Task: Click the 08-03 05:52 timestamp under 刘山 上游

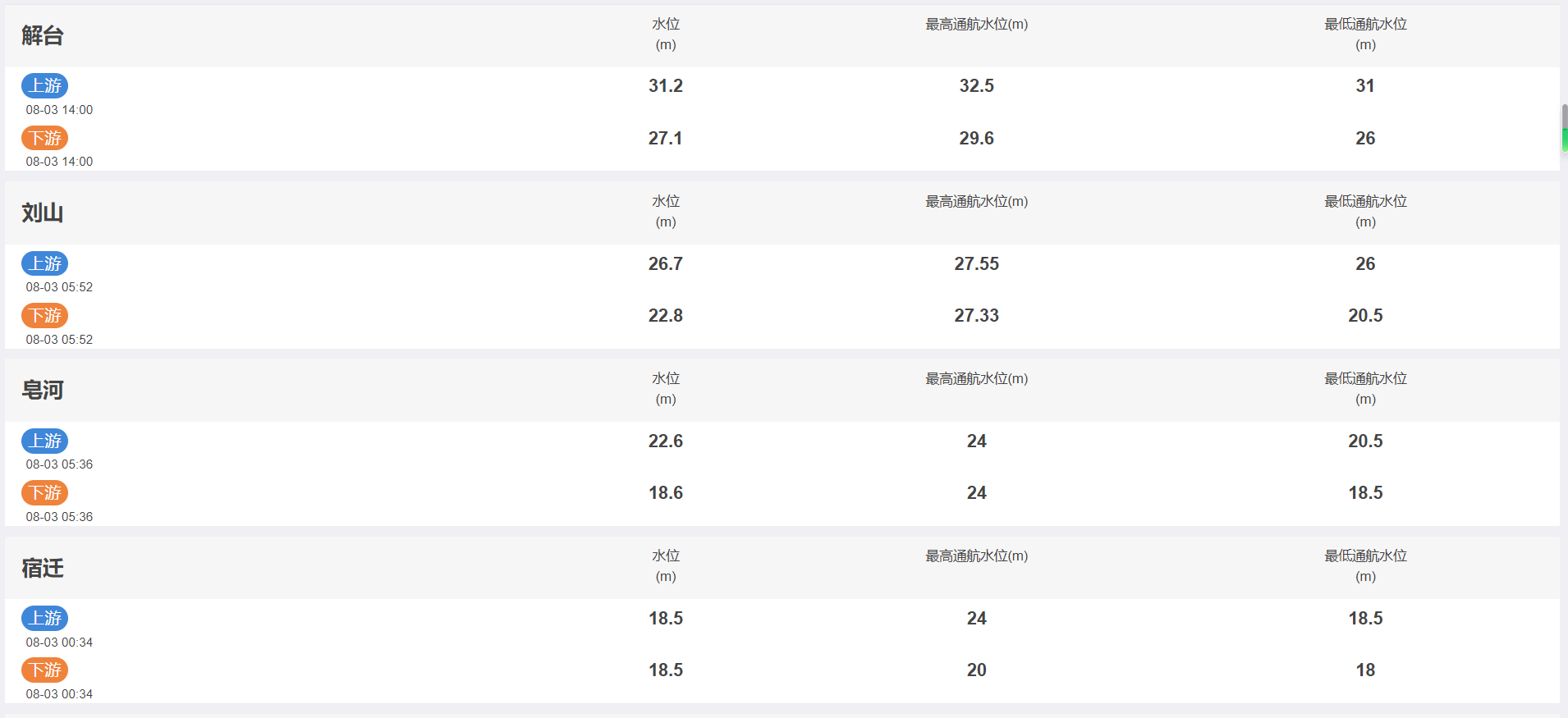Action: pos(59,287)
